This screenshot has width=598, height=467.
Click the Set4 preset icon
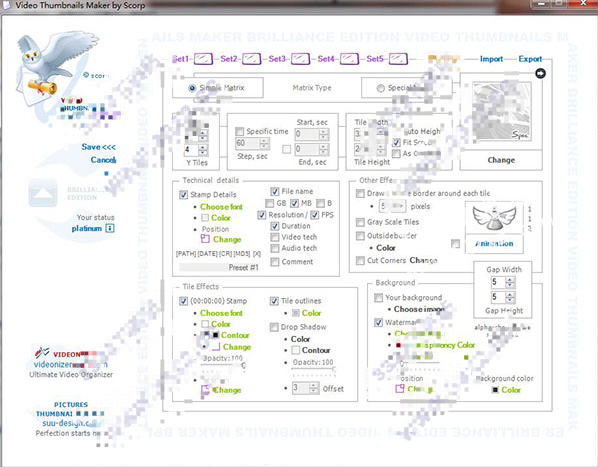[x=349, y=59]
